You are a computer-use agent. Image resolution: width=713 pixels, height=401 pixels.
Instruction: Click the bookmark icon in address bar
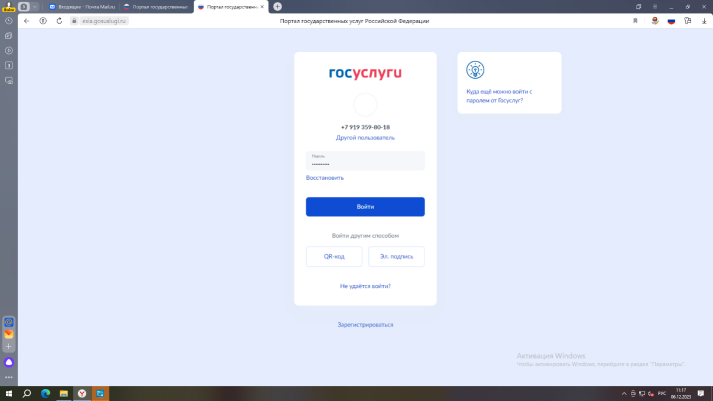[x=635, y=20]
